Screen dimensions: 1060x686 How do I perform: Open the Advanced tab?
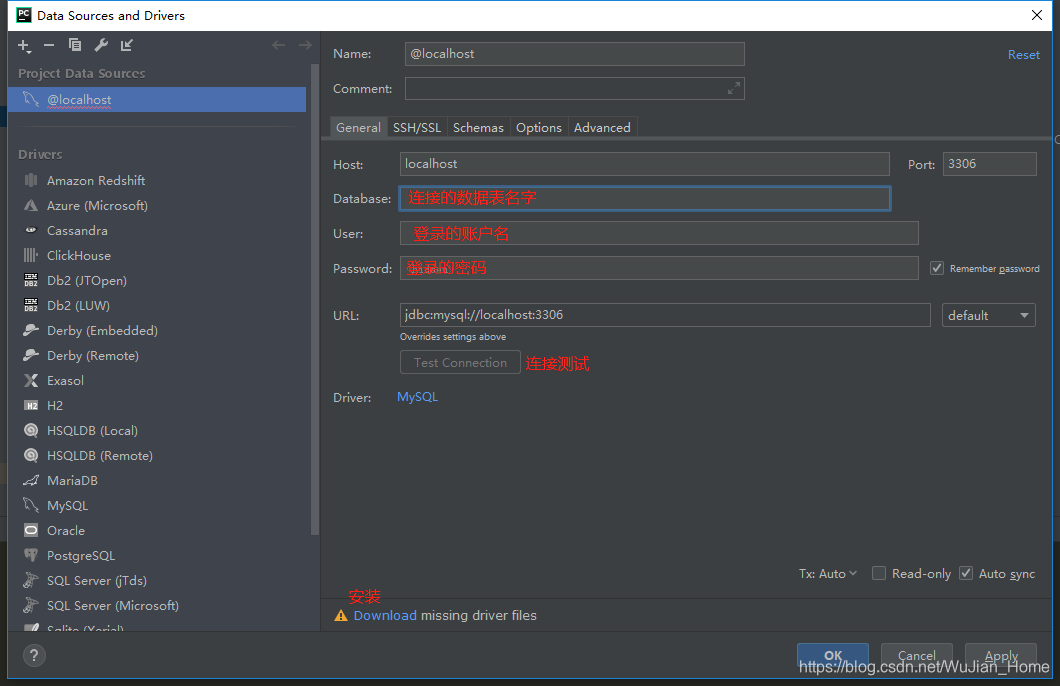602,128
